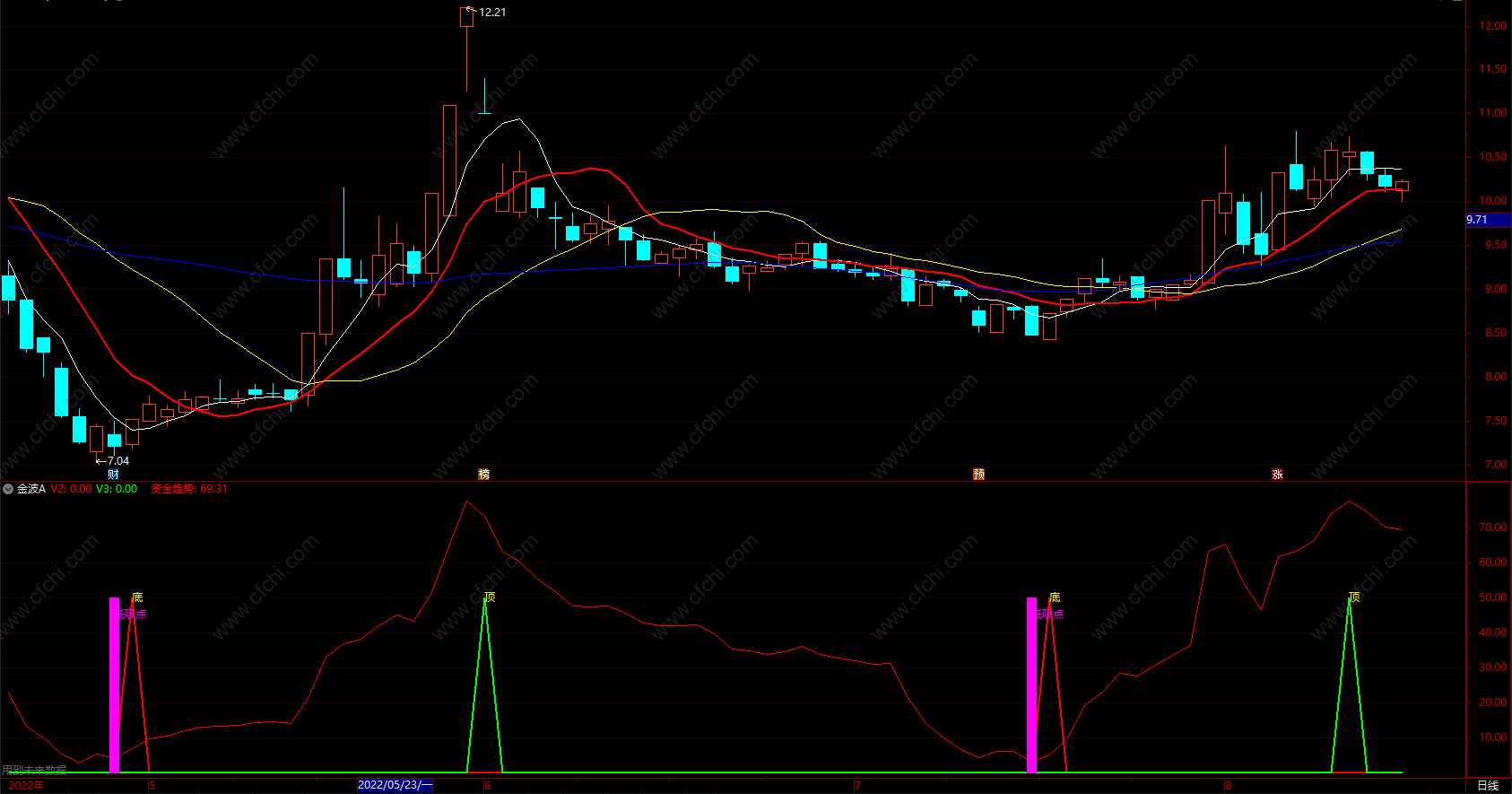The width and height of the screenshot is (1512, 794).
Task: Click the 金波A indicator name
Action: click(x=31, y=489)
